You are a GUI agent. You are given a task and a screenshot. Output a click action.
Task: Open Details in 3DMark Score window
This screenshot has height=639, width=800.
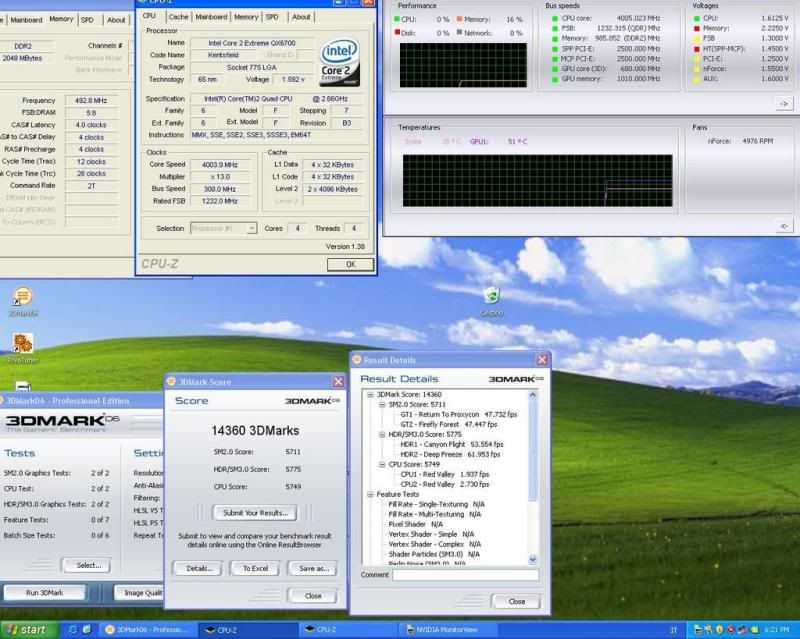tap(198, 568)
